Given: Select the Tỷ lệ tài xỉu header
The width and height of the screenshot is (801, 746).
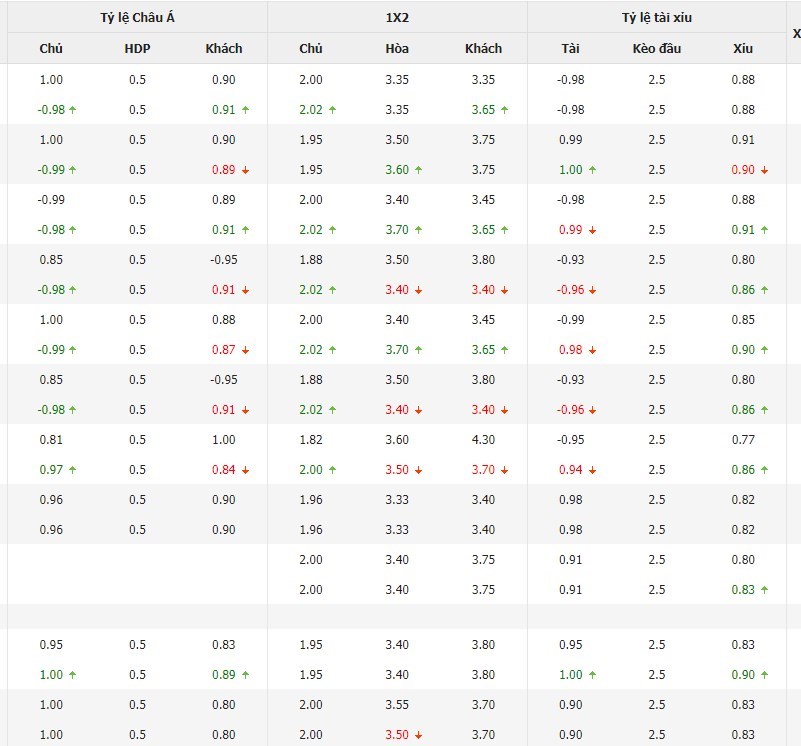Looking at the screenshot, I should (656, 17).
